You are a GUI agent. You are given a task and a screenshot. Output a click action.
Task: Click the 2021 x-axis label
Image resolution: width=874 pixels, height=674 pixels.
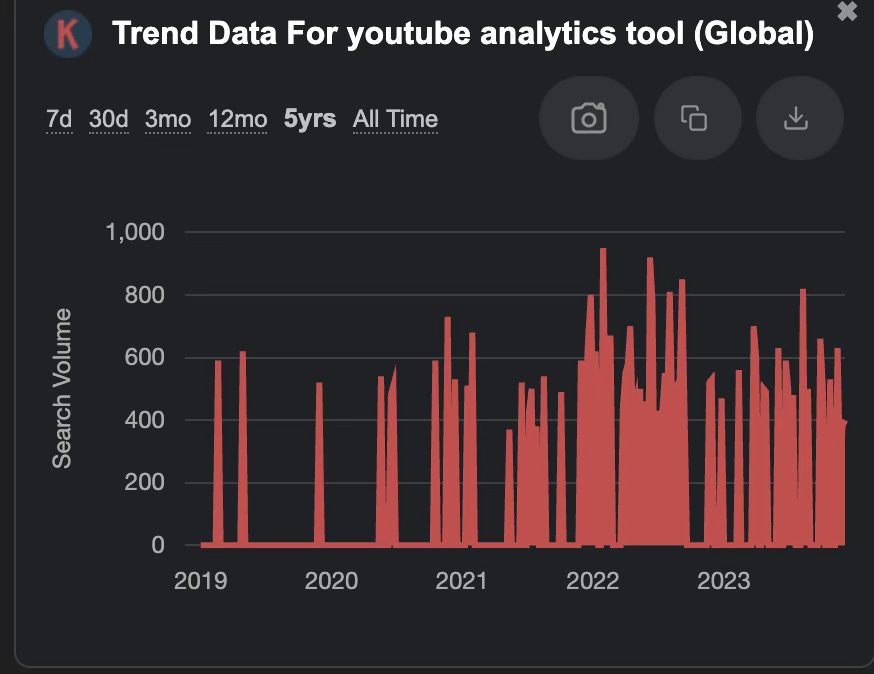pyautogui.click(x=461, y=581)
